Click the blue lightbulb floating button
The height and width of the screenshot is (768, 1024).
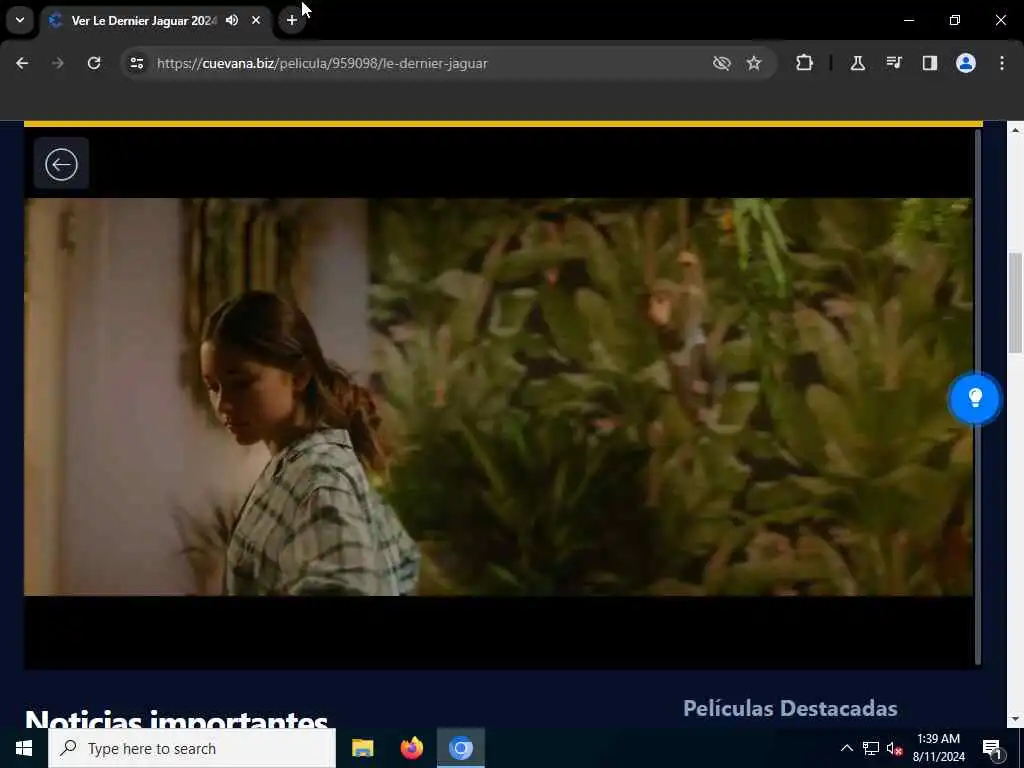pyautogui.click(x=974, y=398)
